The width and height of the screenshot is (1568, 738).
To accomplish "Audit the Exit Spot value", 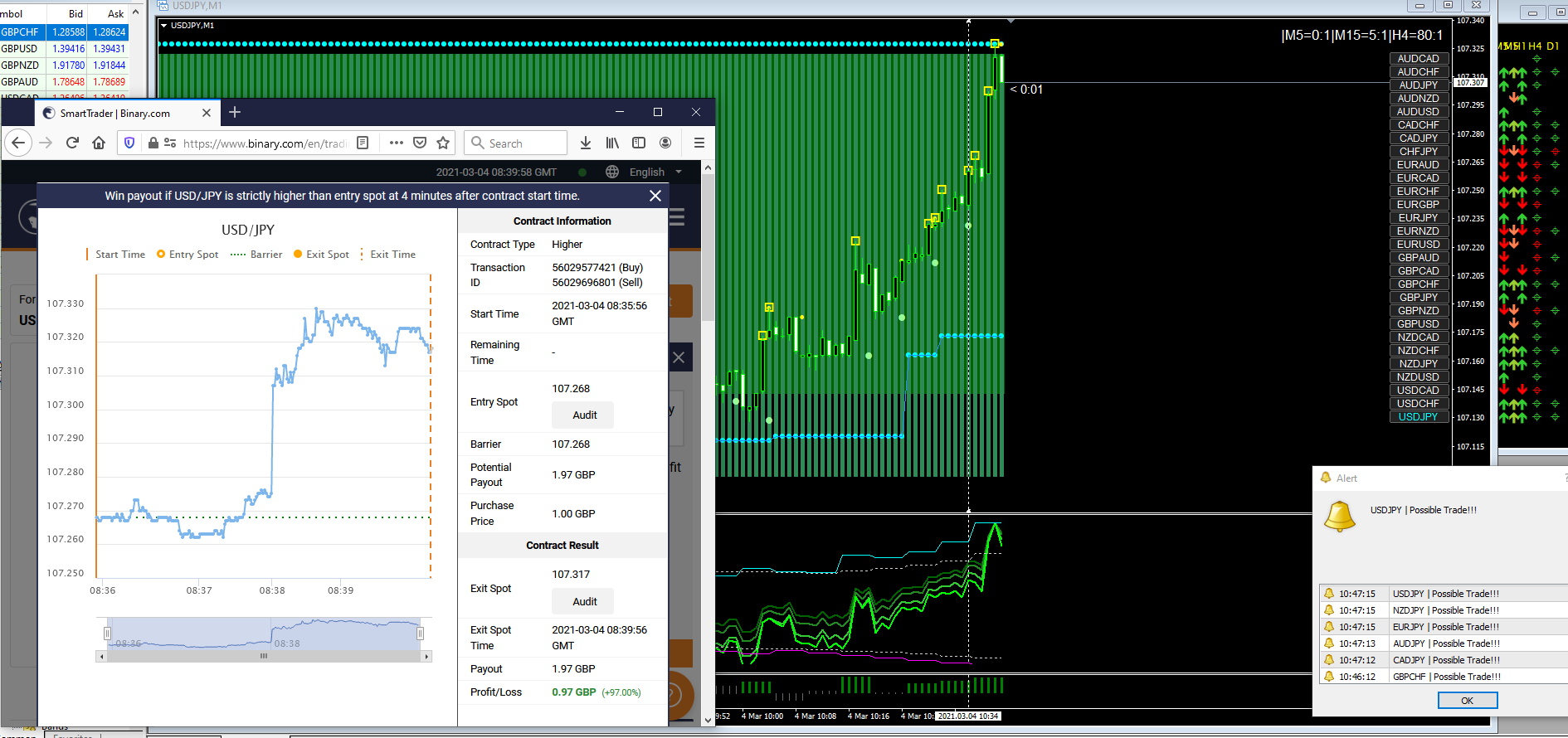I will tap(583, 601).
